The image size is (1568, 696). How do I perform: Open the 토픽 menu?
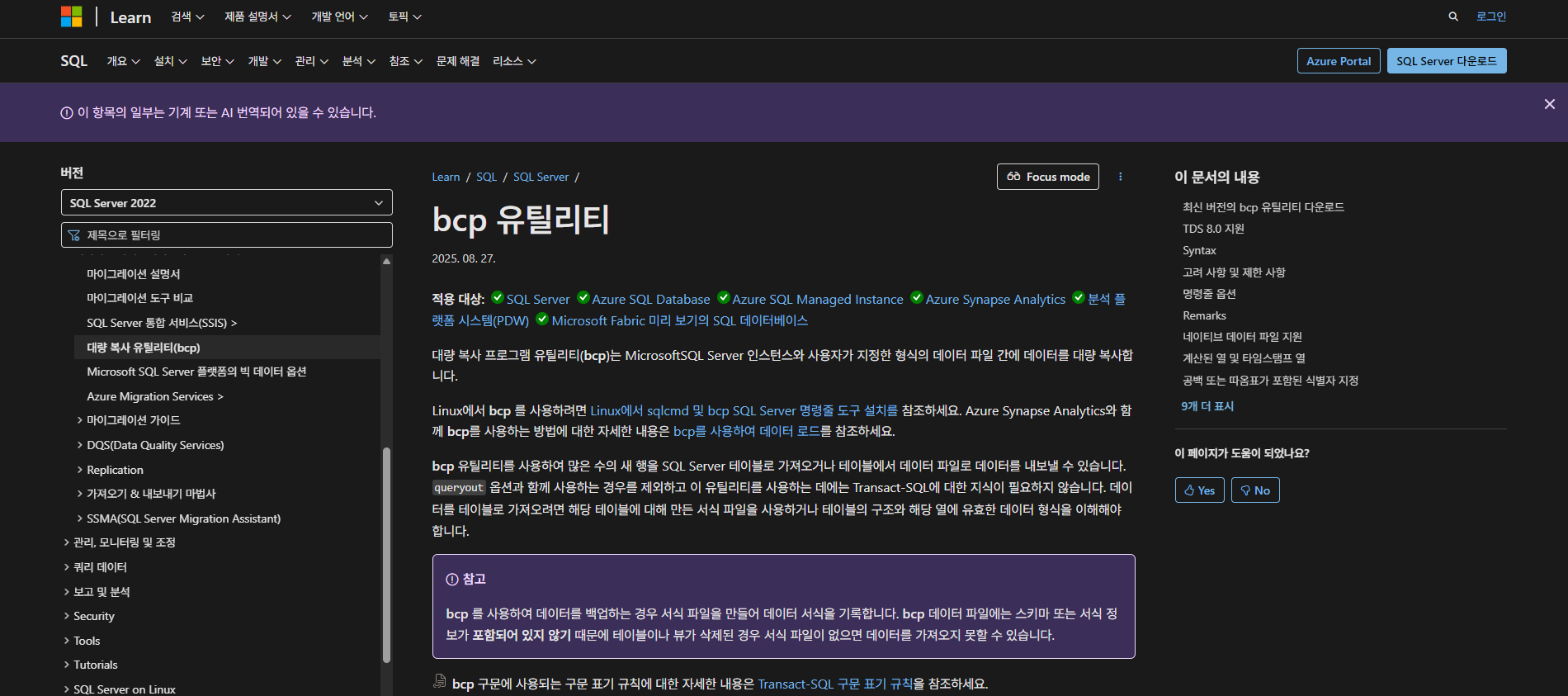(x=404, y=17)
